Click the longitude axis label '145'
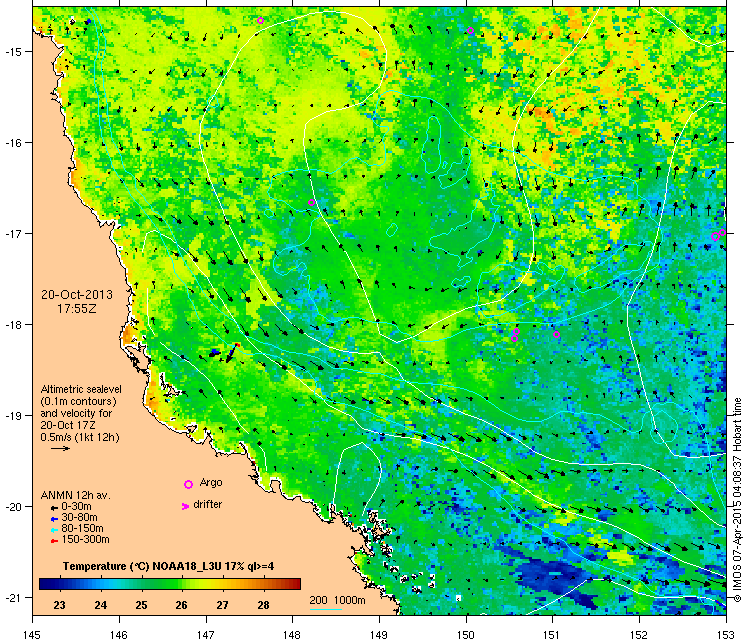 coord(33,635)
